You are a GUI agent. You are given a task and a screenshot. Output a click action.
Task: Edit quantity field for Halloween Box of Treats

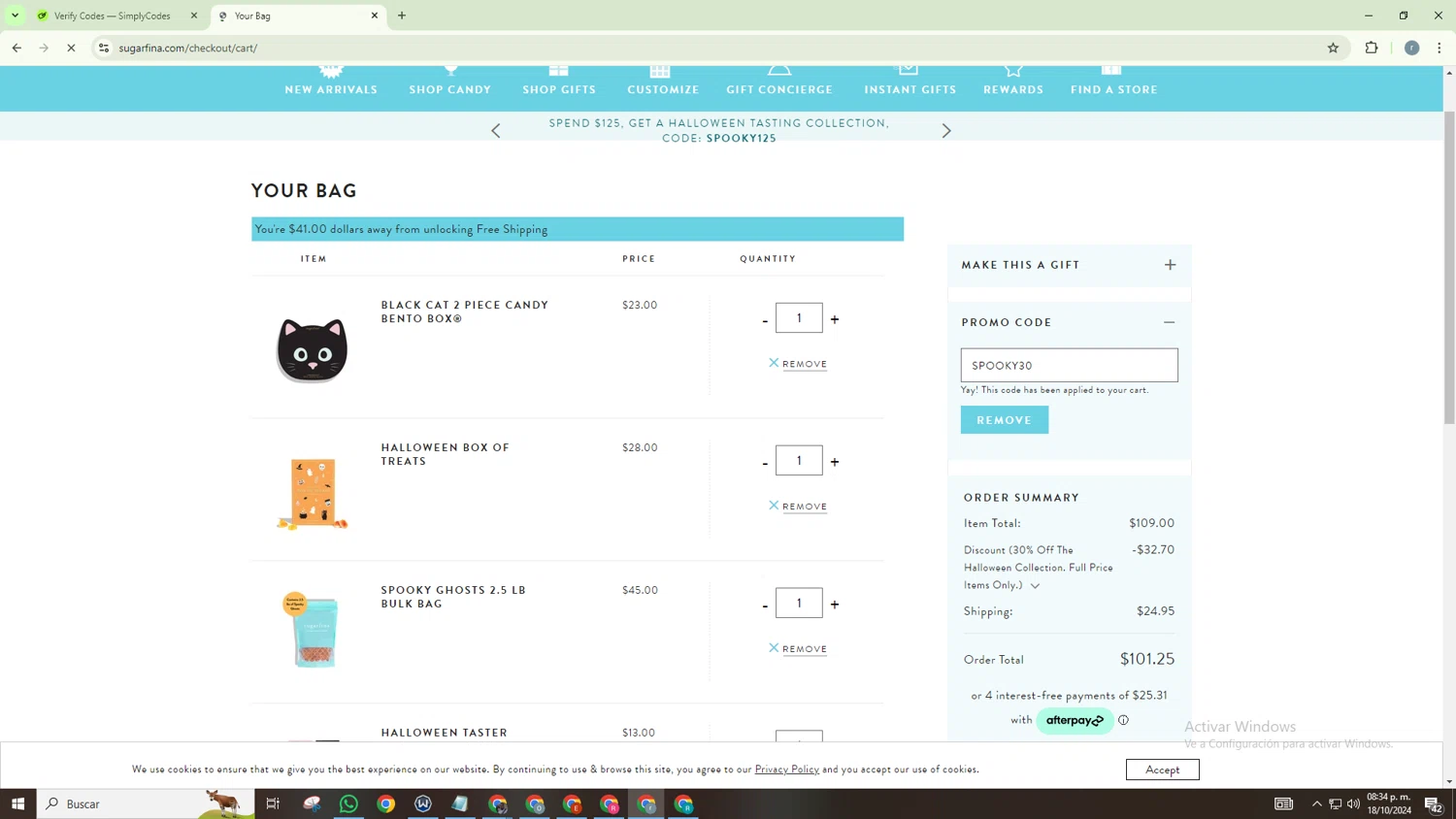pyautogui.click(x=799, y=461)
